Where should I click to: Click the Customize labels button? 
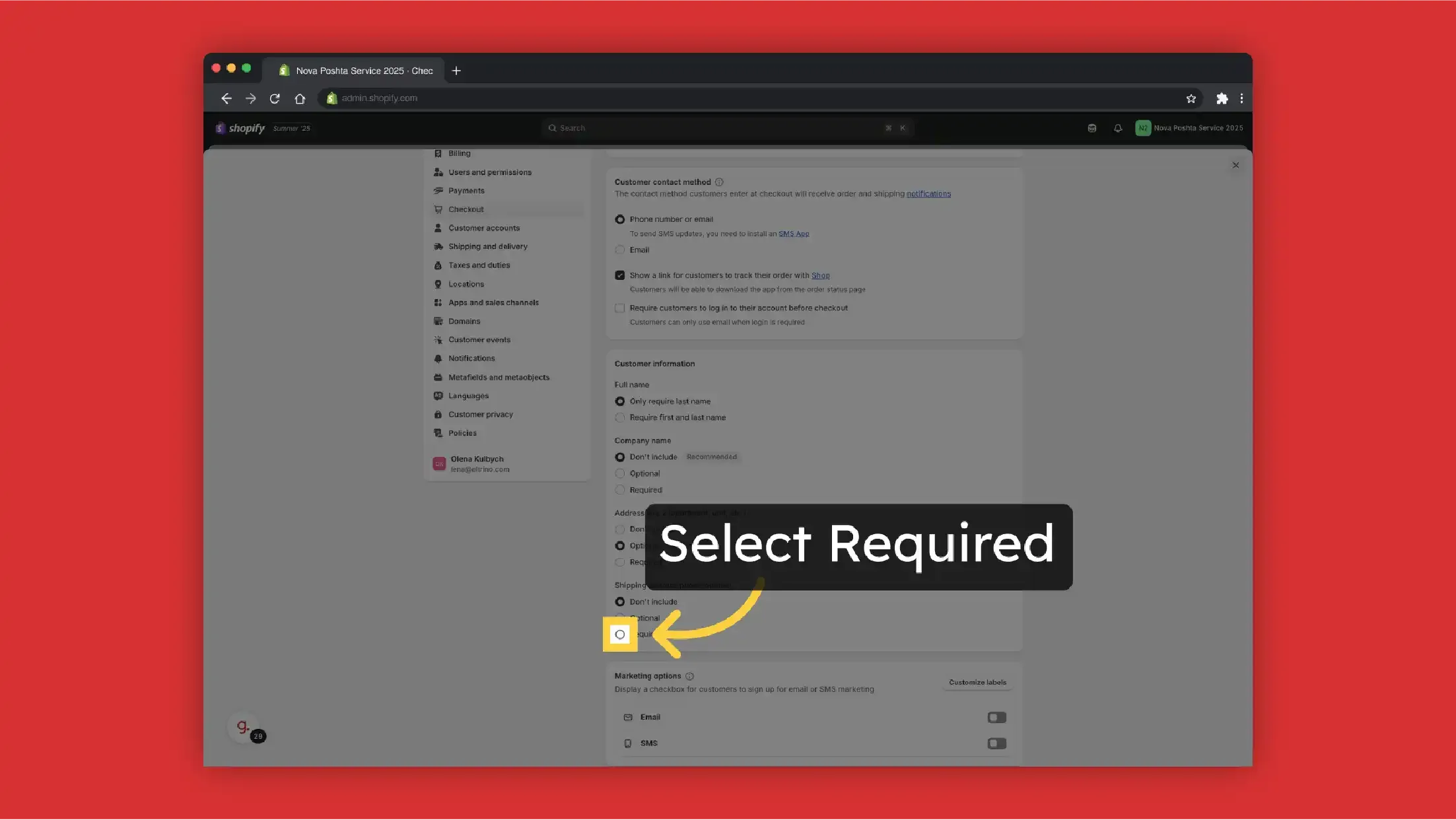pos(977,683)
